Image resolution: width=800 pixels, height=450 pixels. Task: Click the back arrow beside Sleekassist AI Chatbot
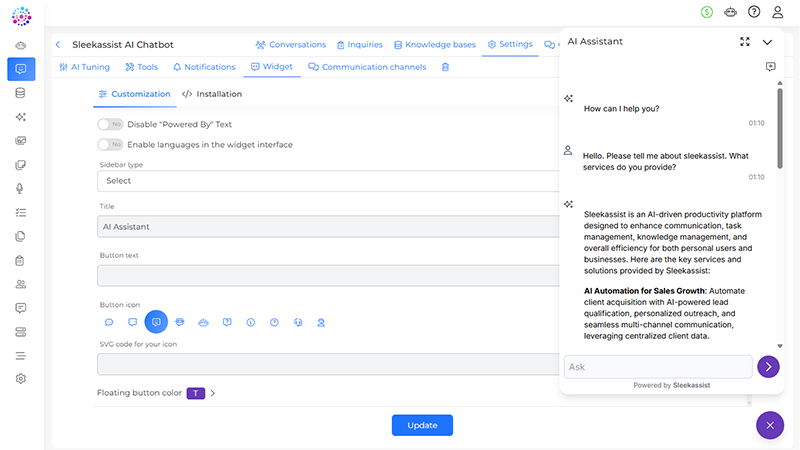58,45
